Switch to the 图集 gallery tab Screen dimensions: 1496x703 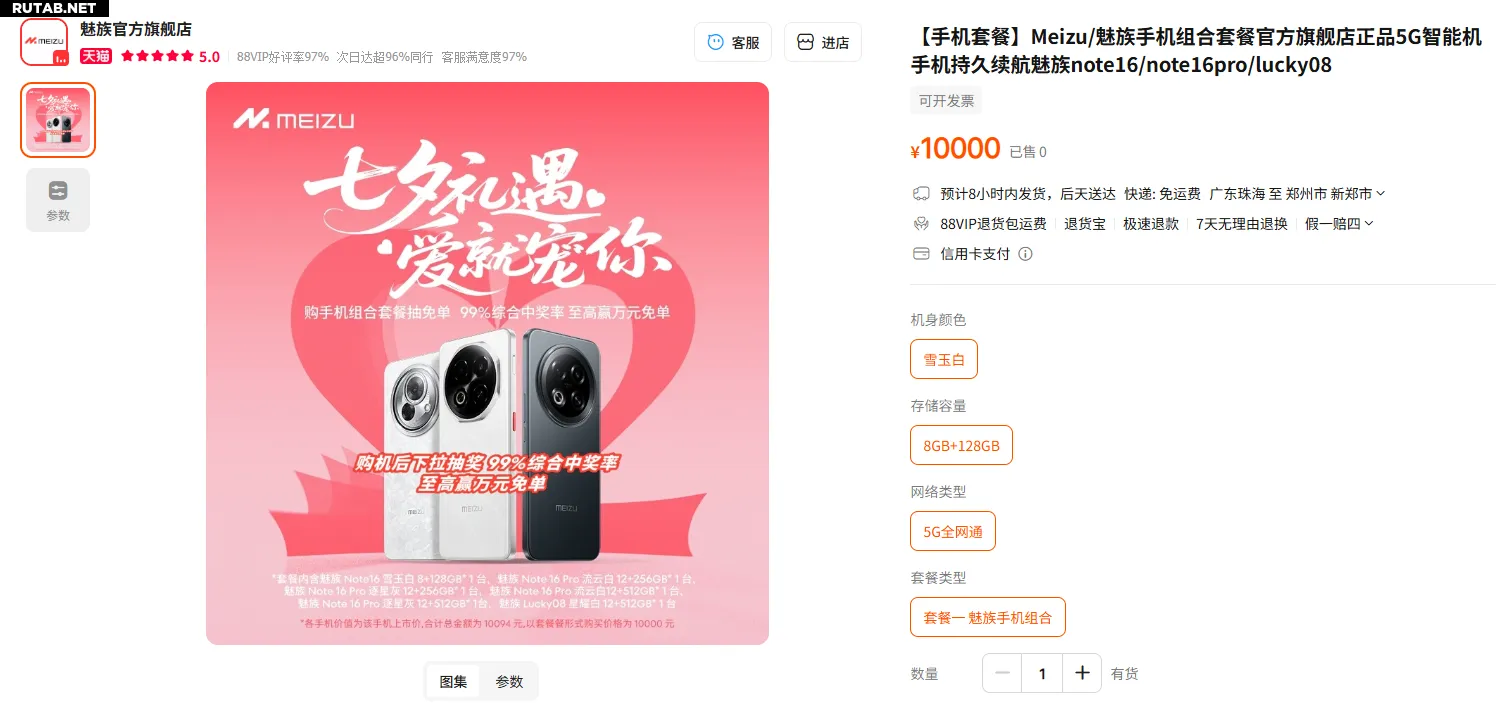453,681
